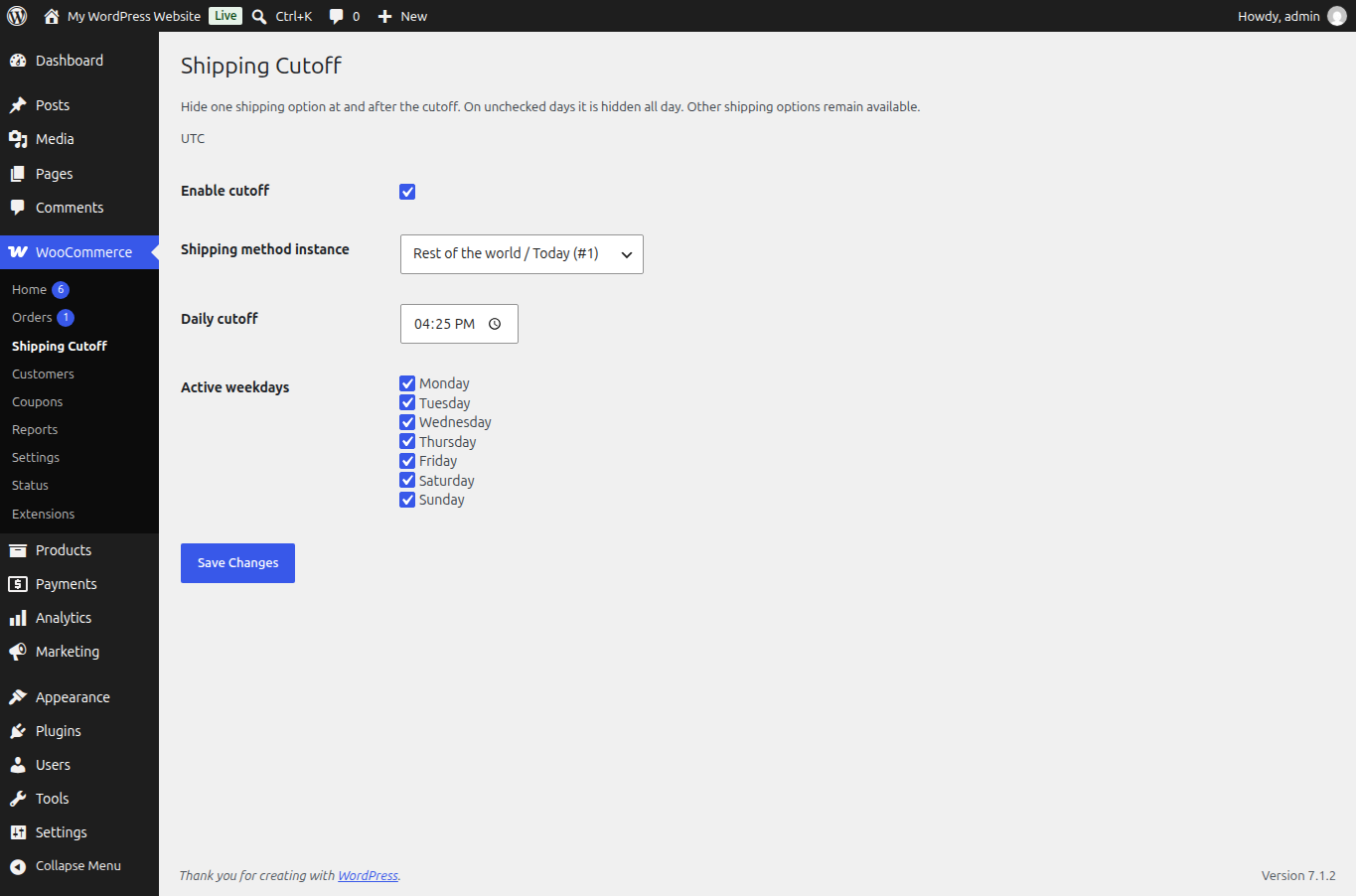Open the clock picker in Daily cutoff

[x=495, y=324]
